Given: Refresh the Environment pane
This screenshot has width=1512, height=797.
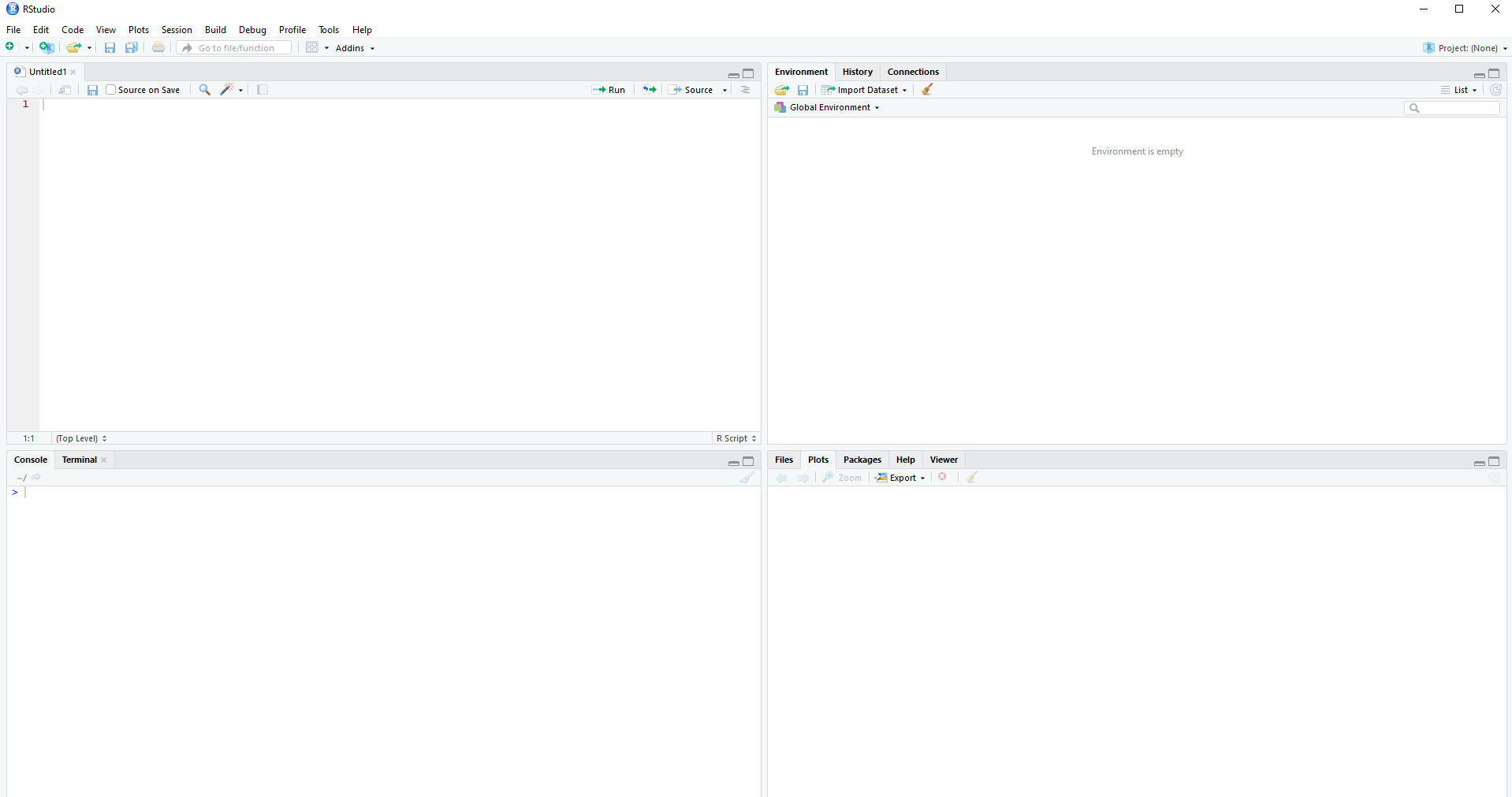Looking at the screenshot, I should [1495, 90].
